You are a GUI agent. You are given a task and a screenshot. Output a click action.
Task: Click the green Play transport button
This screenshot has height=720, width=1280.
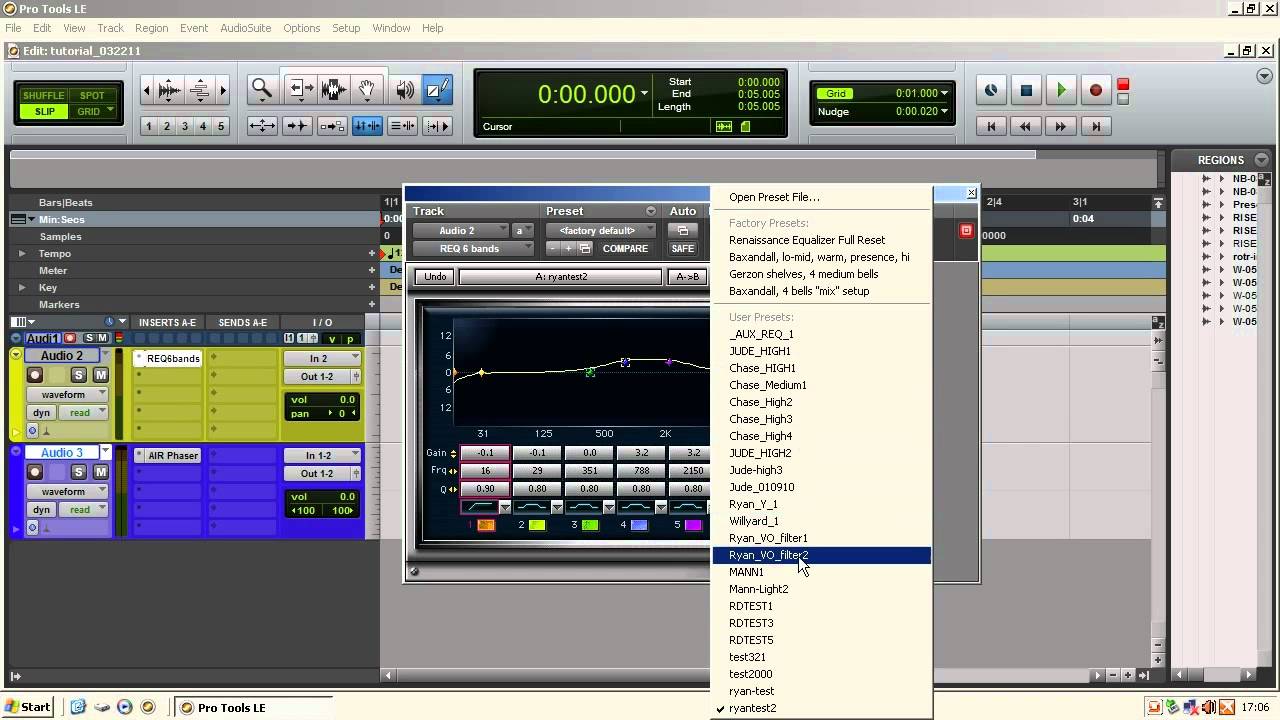(x=1061, y=90)
